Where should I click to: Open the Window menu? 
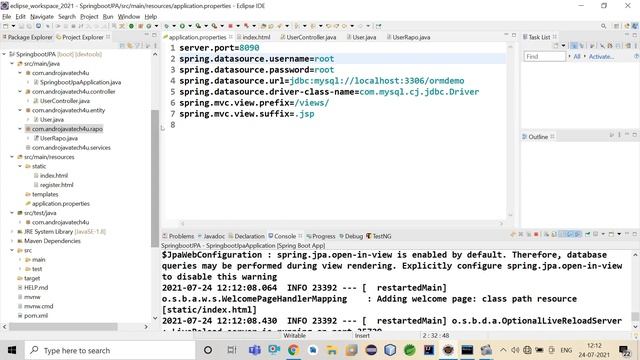129,16
